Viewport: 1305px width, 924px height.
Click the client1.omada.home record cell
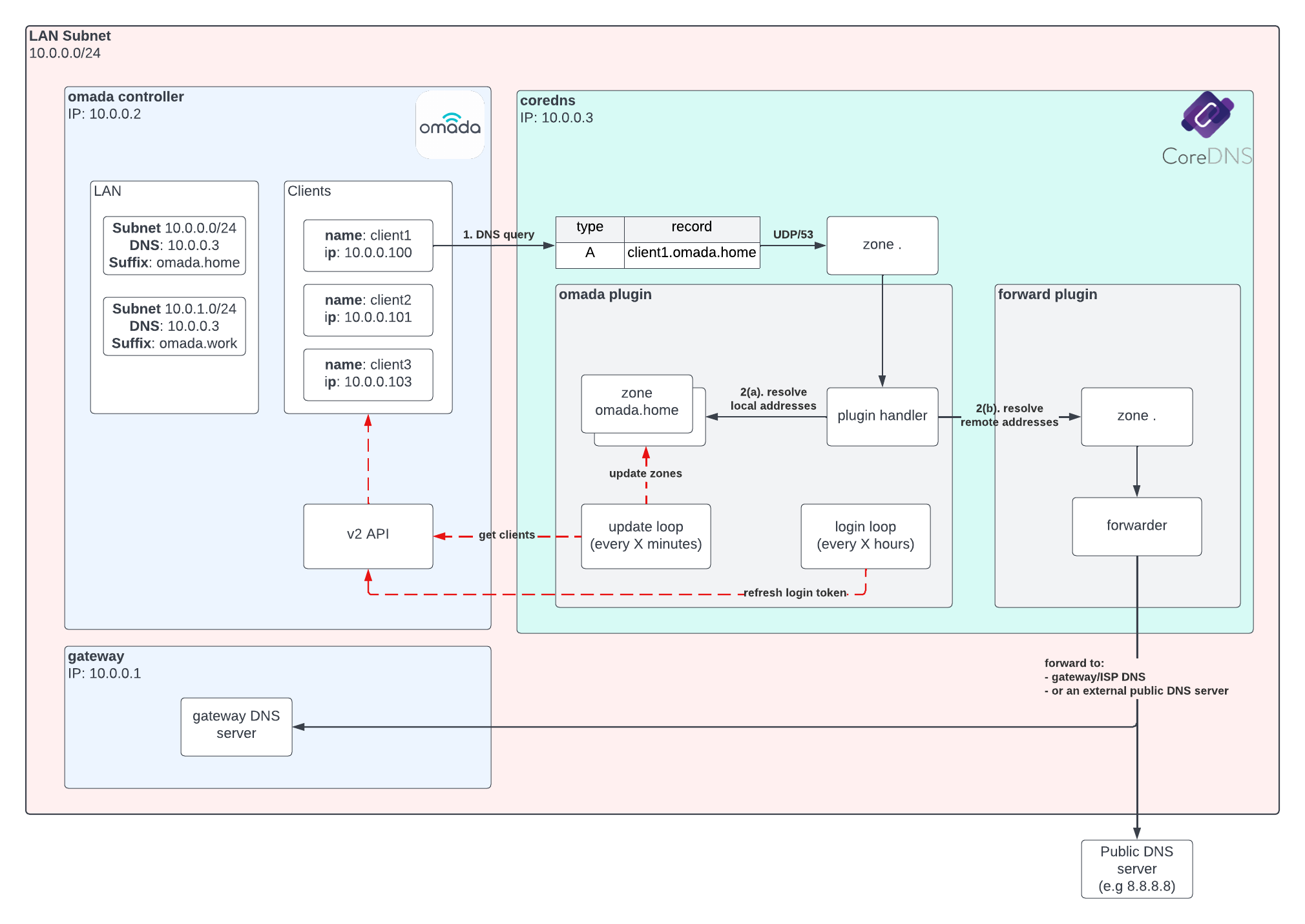(691, 253)
